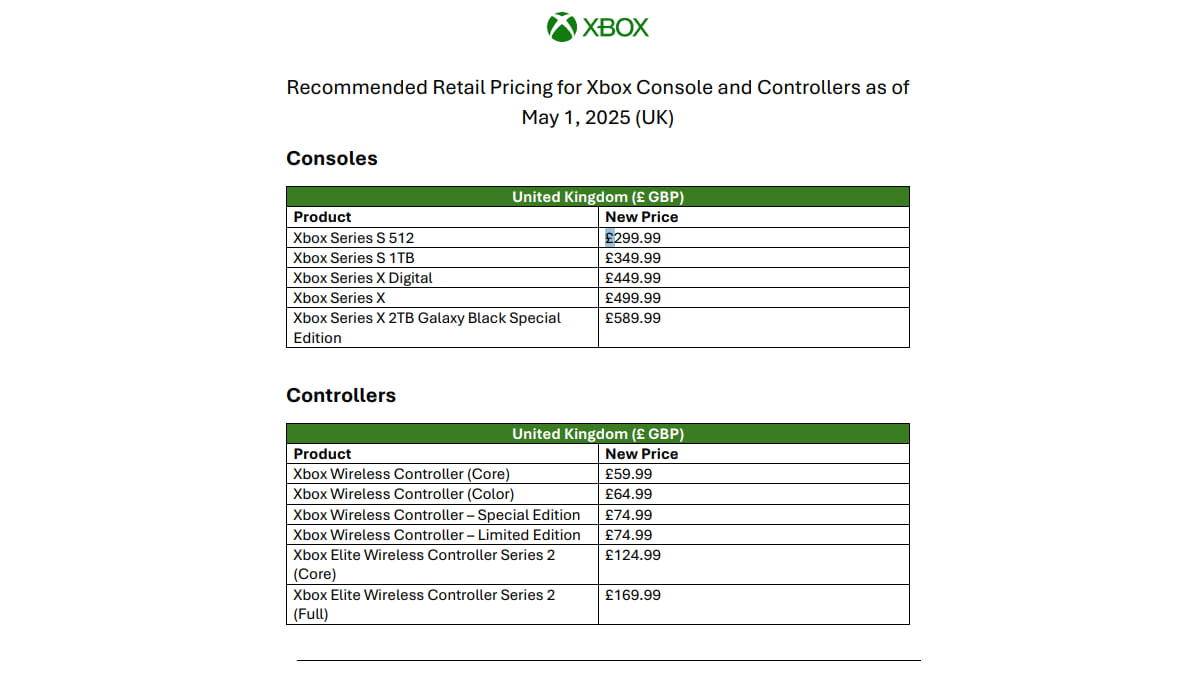Click the £124.99 Elite controller price

(633, 555)
